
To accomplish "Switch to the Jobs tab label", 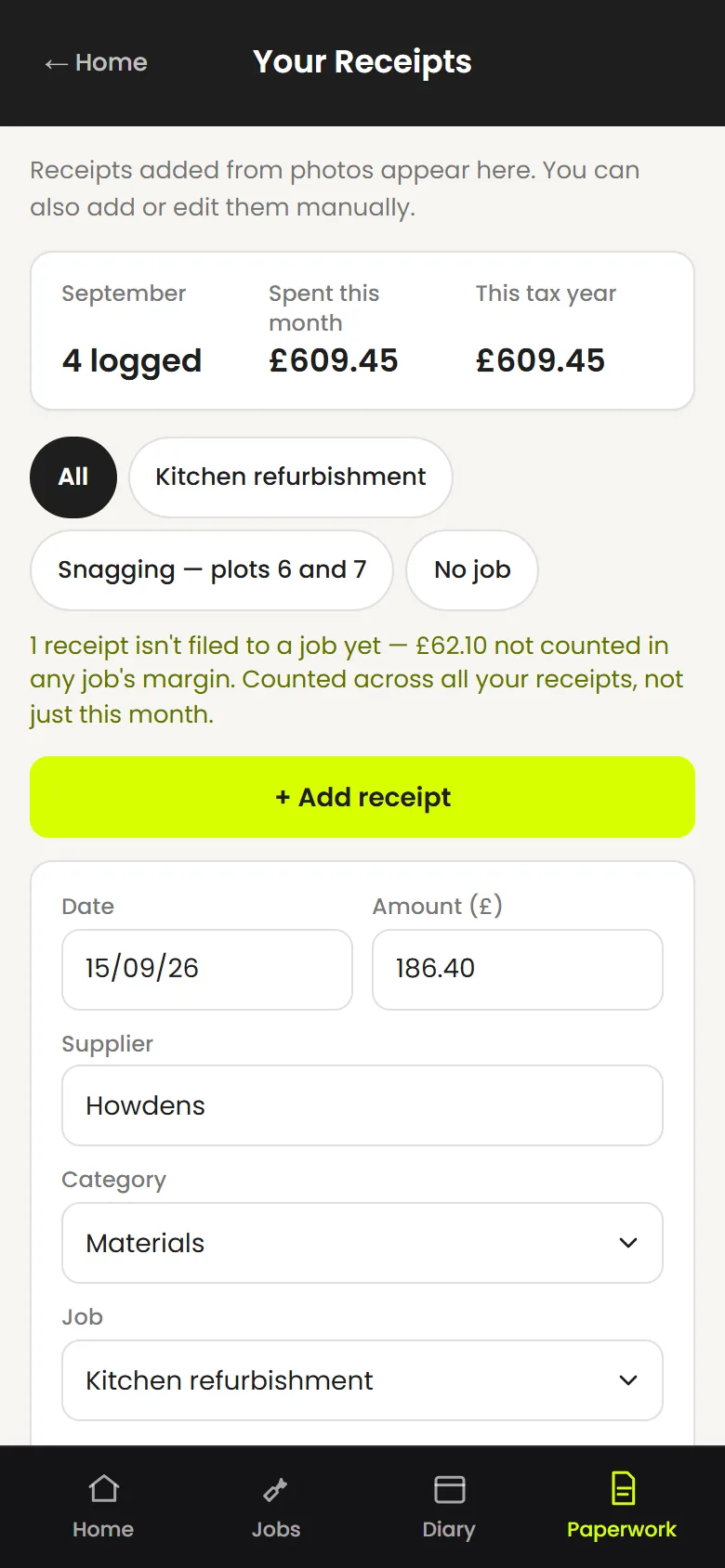I will pyautogui.click(x=276, y=1529).
